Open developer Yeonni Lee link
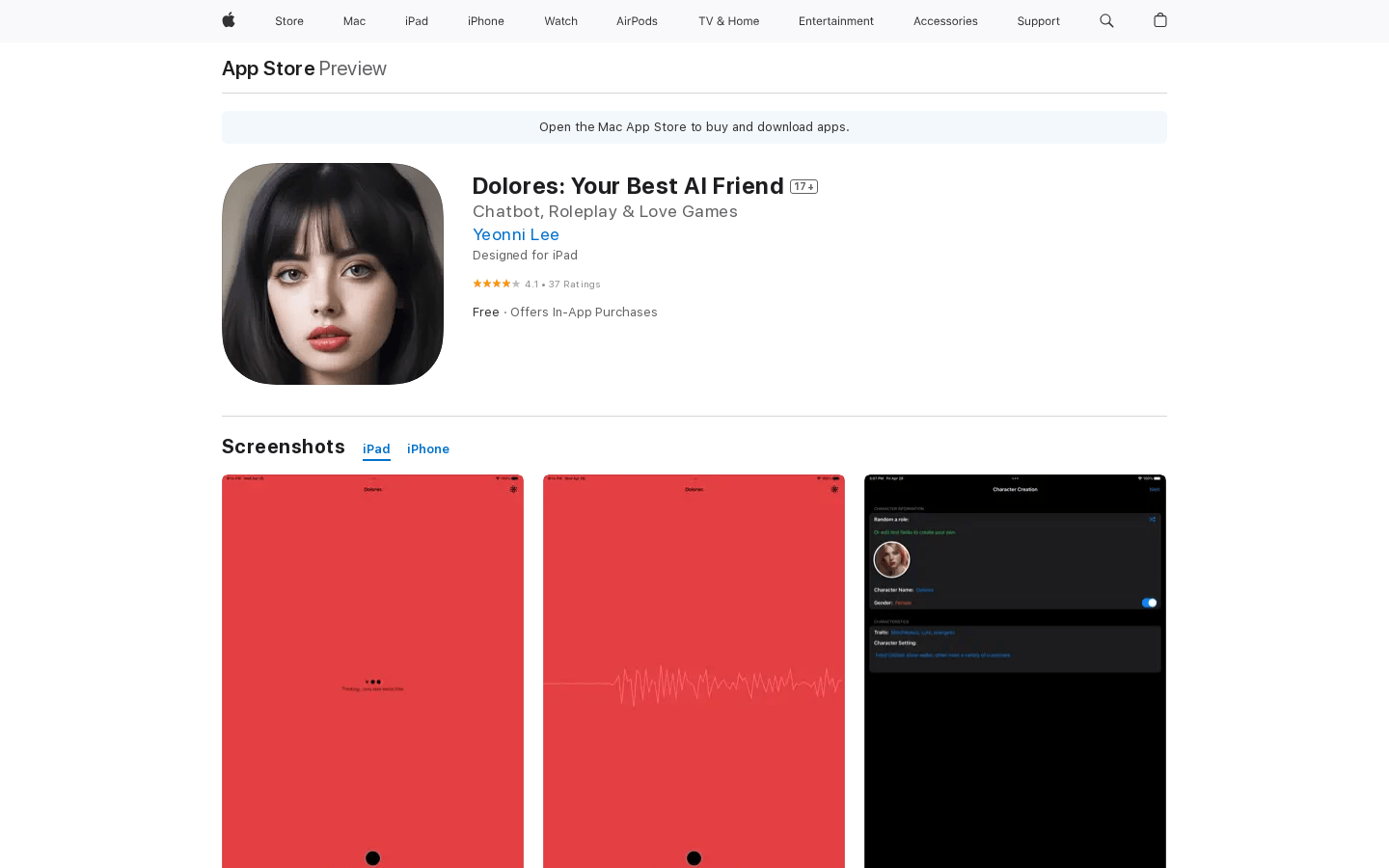 516,234
